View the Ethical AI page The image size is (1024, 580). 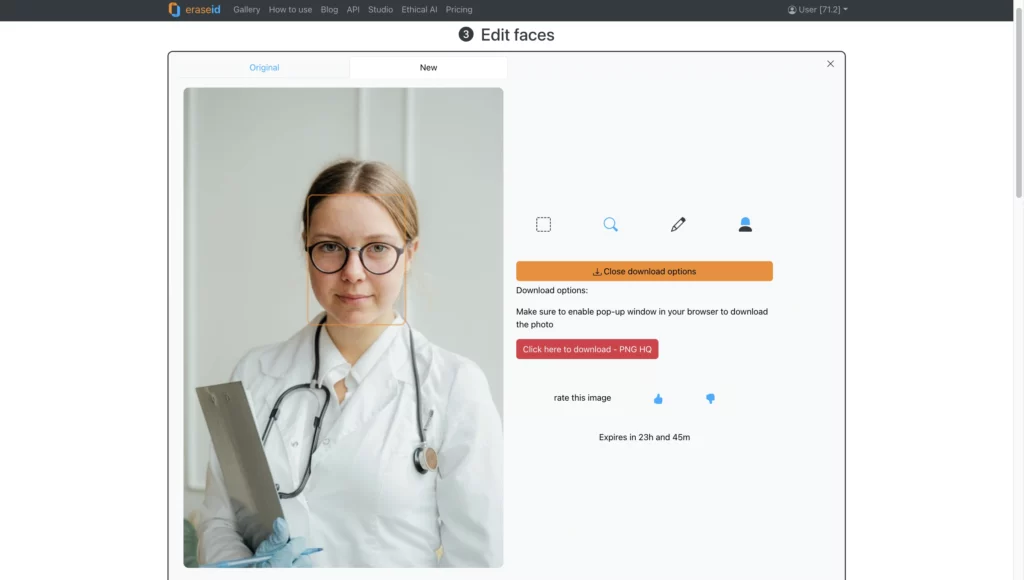tap(419, 10)
